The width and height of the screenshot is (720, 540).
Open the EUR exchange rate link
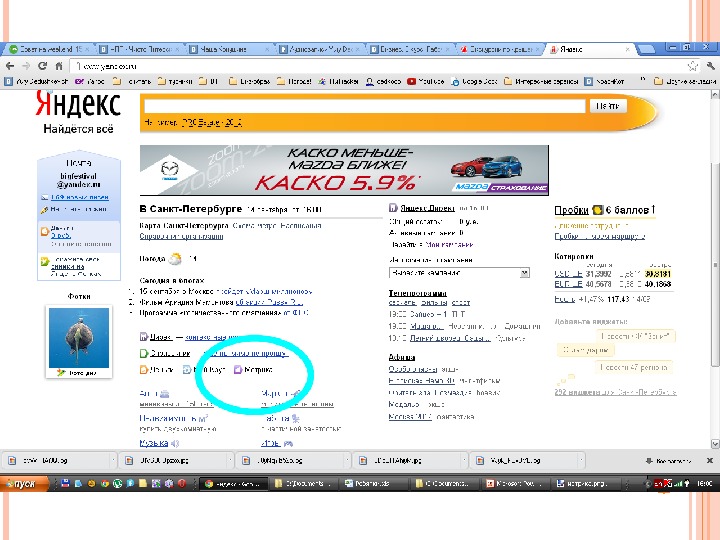pyautogui.click(x=568, y=284)
